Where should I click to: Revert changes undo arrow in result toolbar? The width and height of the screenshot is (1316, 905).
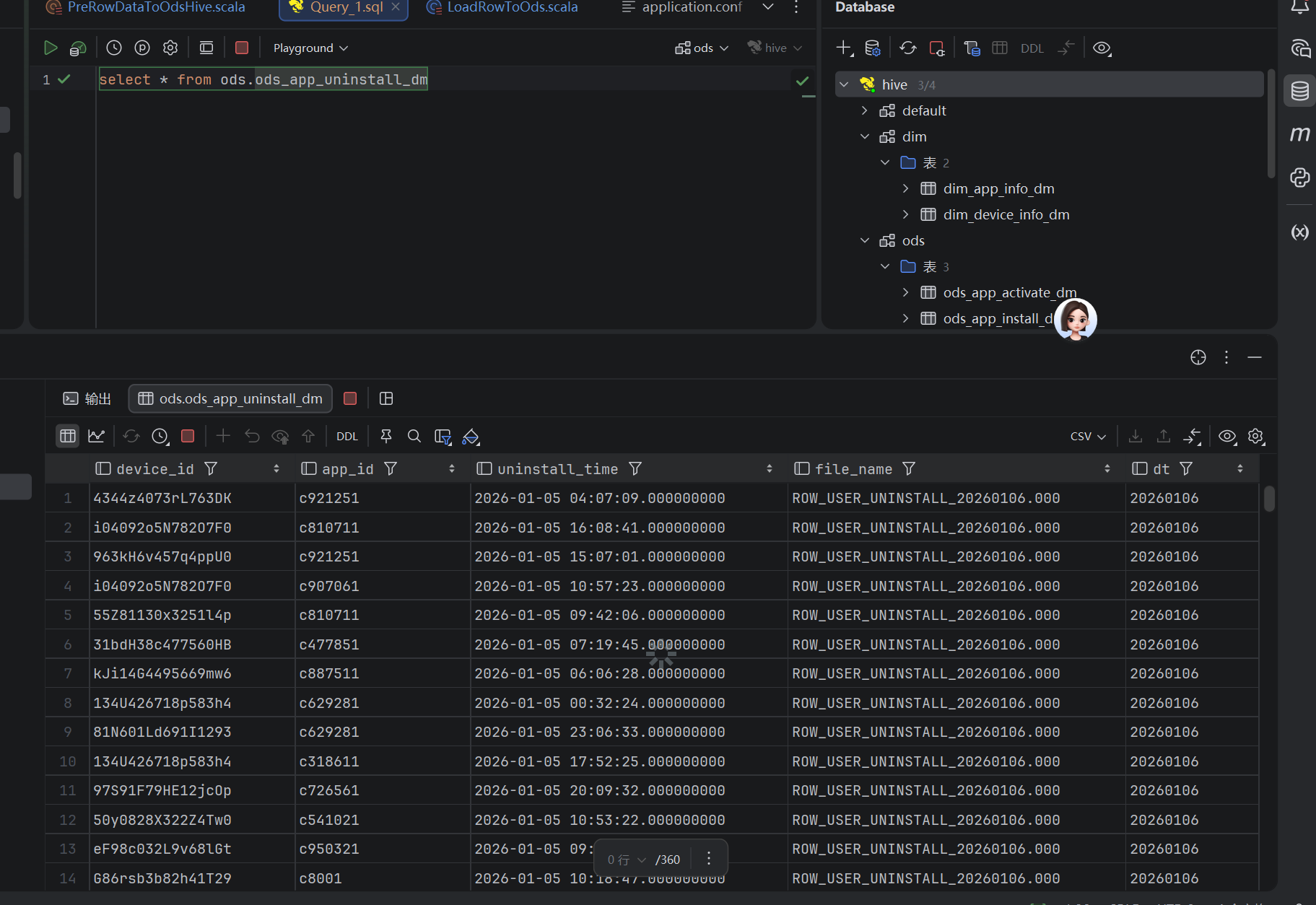pyautogui.click(x=251, y=436)
